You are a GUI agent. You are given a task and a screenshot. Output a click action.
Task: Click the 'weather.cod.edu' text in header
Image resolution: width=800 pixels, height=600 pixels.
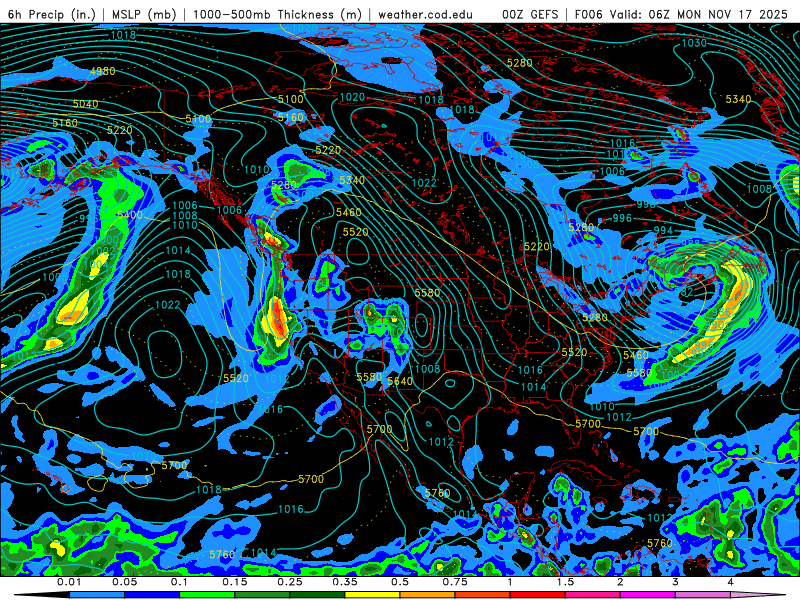425,14
